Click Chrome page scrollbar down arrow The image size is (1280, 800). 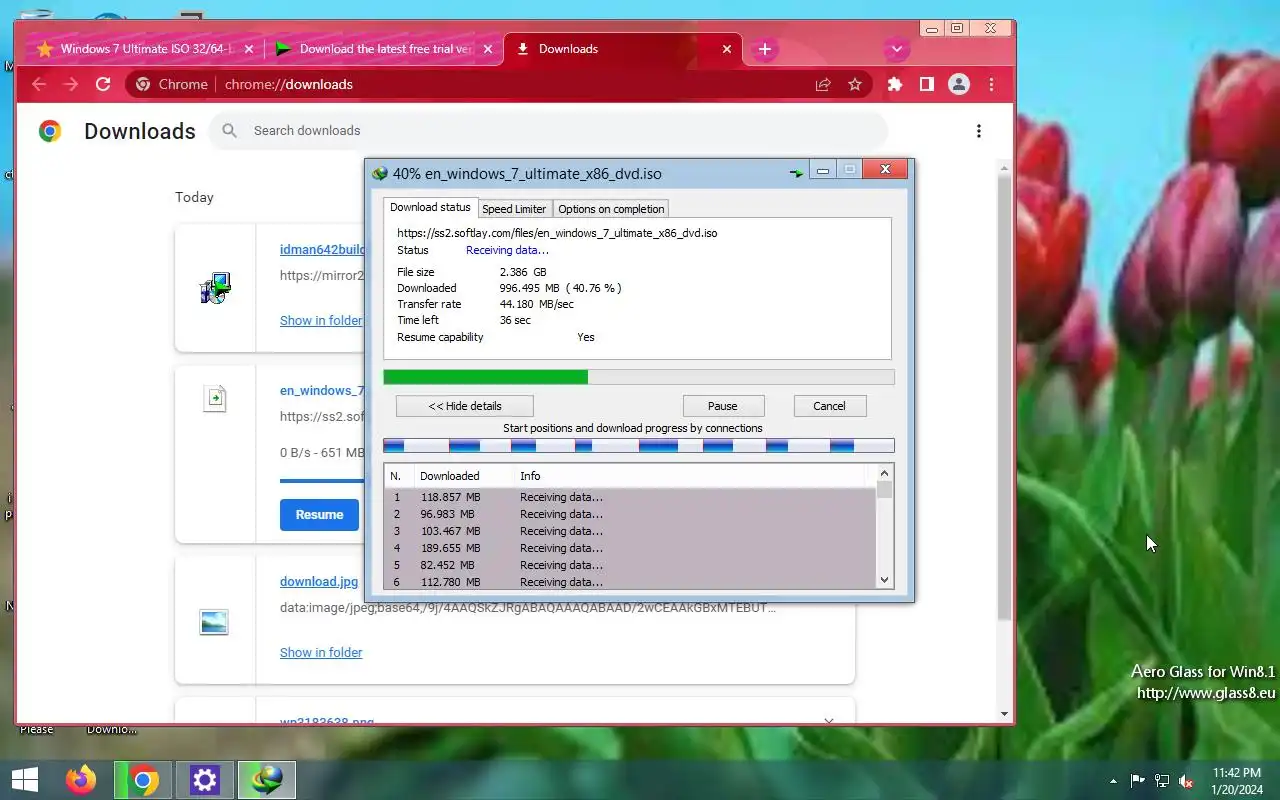click(1005, 714)
